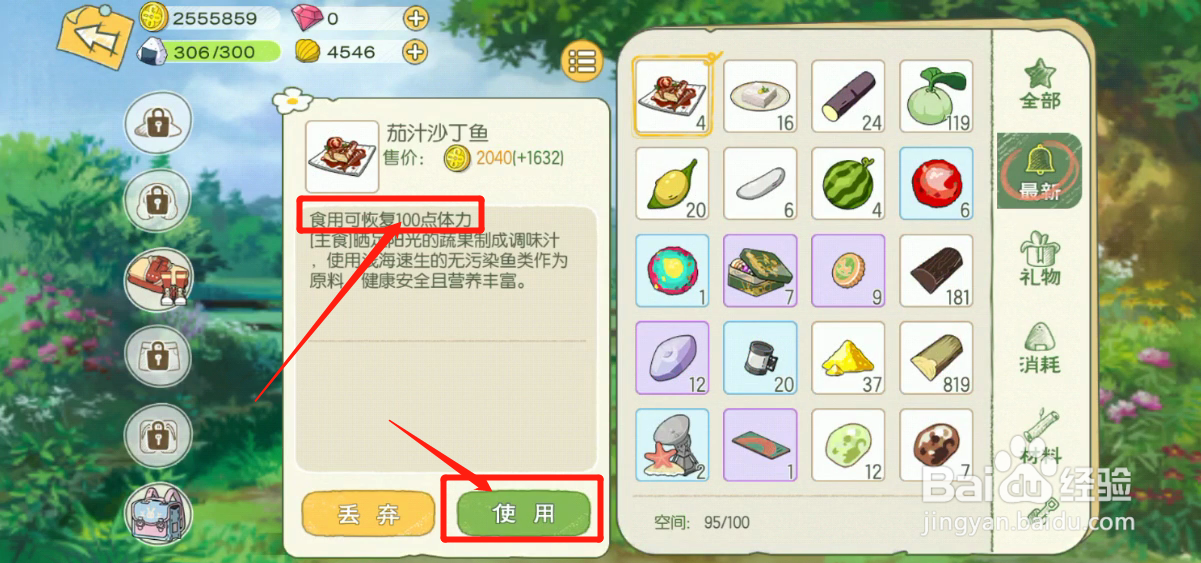This screenshot has height=563, width=1201.
Task: Add more pink gems with plus
Action: pyautogui.click(x=415, y=18)
